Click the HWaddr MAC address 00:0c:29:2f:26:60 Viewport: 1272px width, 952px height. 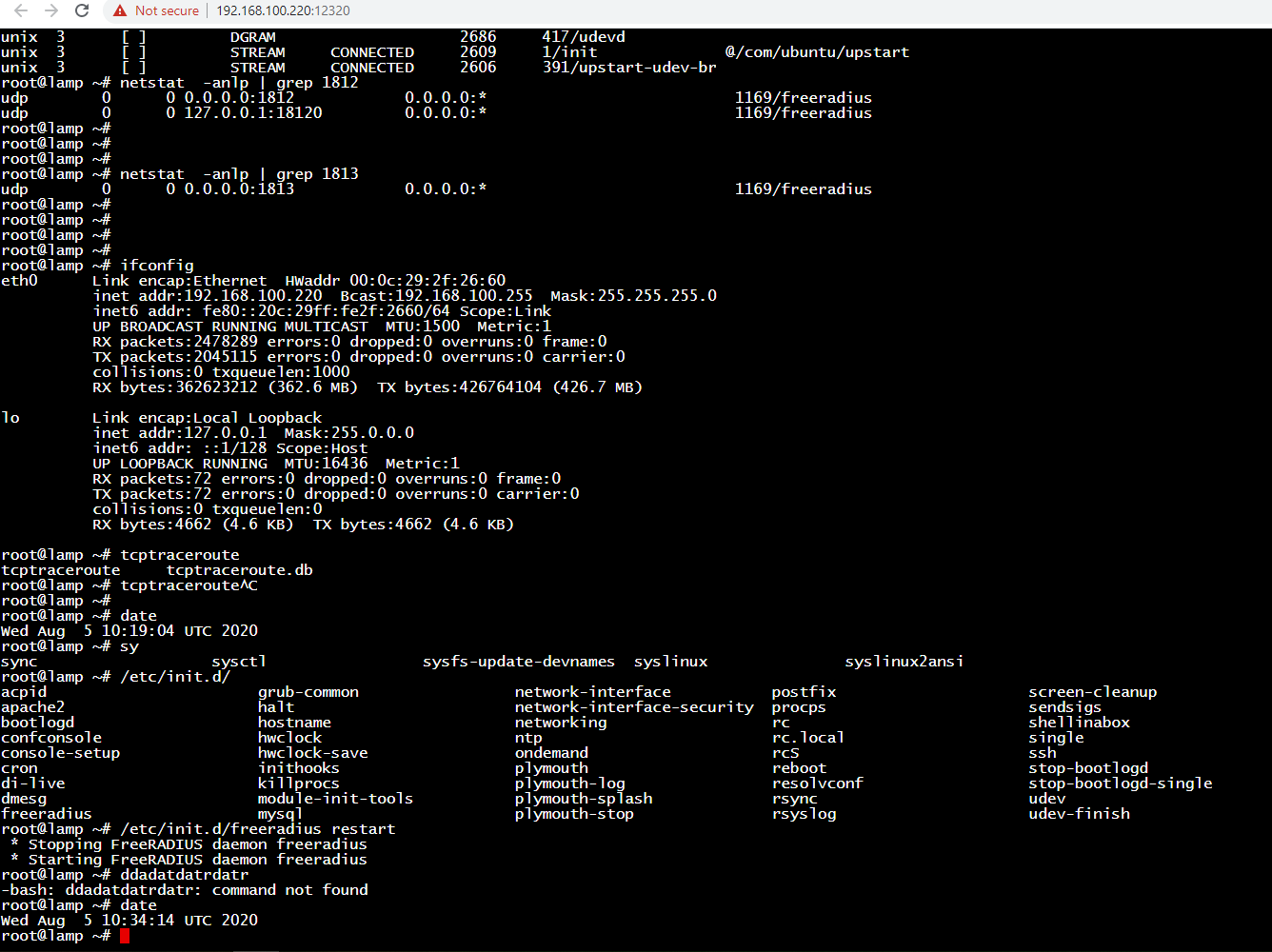click(427, 281)
